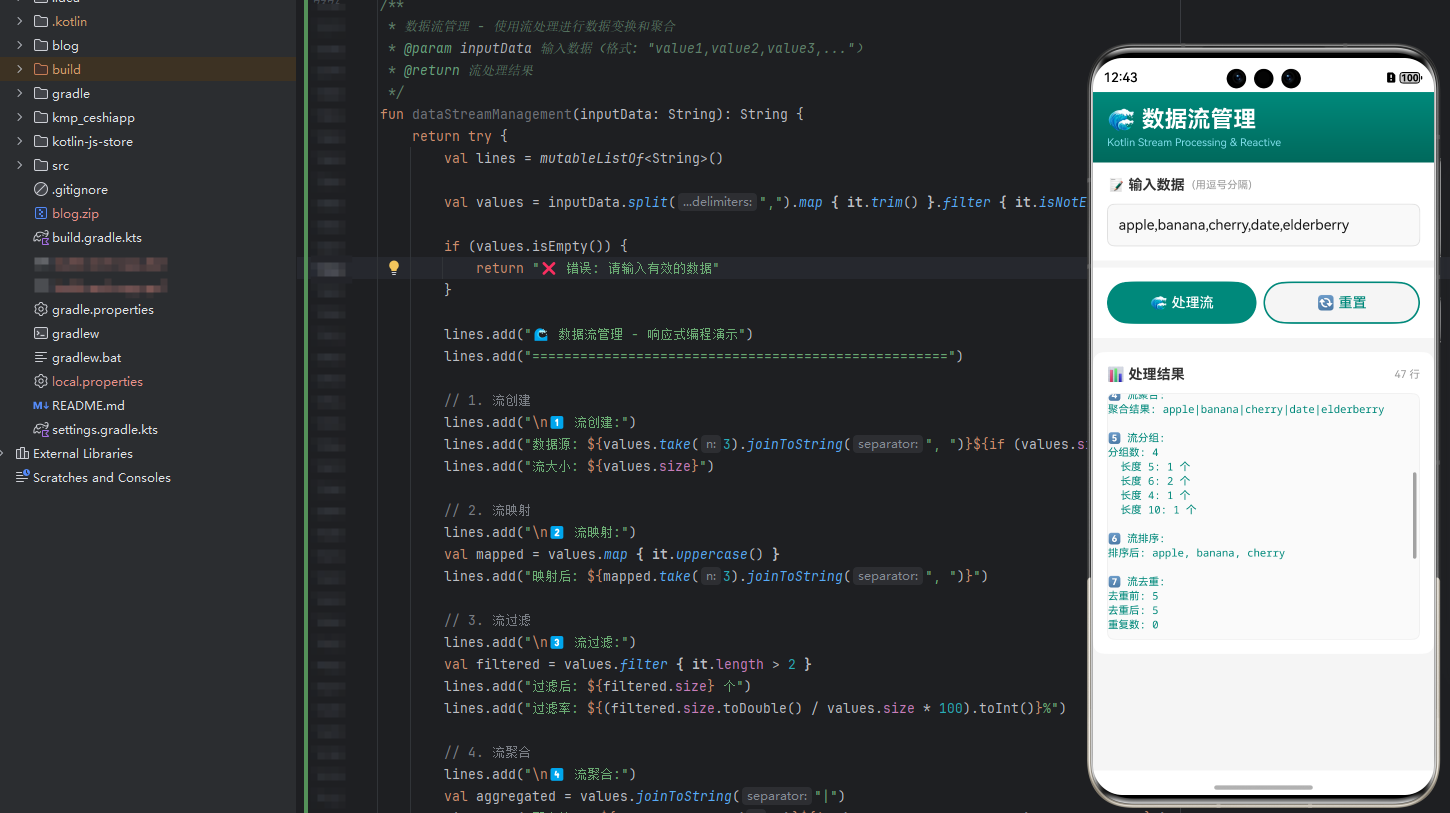Open settings.gradle.kts file

[x=105, y=429]
